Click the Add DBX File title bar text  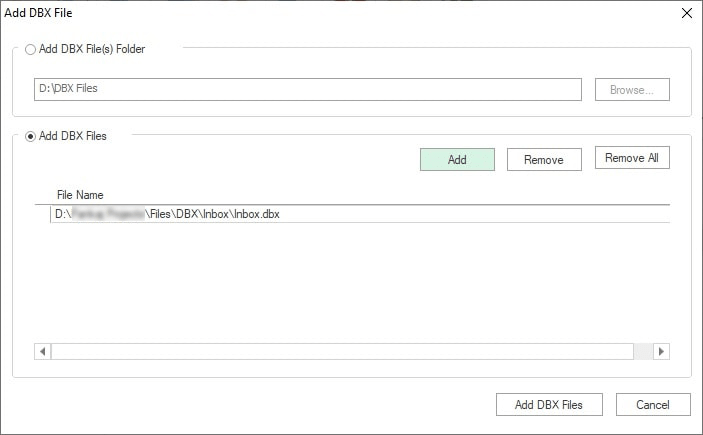[37, 13]
